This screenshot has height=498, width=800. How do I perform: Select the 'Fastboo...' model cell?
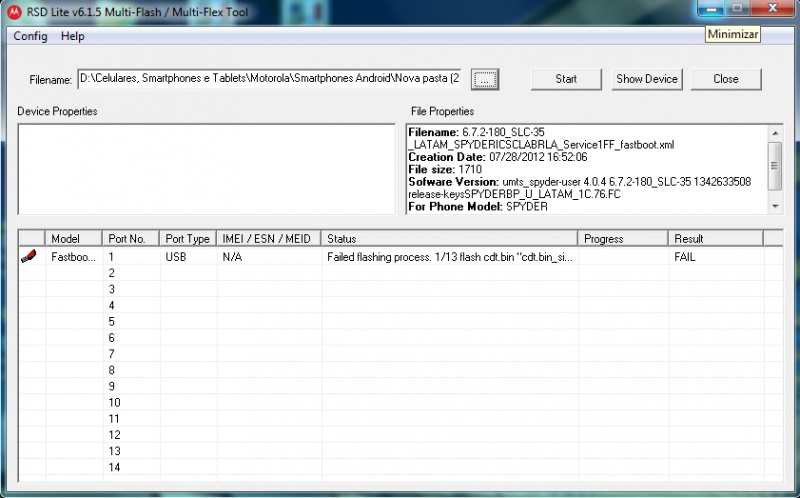coord(73,257)
